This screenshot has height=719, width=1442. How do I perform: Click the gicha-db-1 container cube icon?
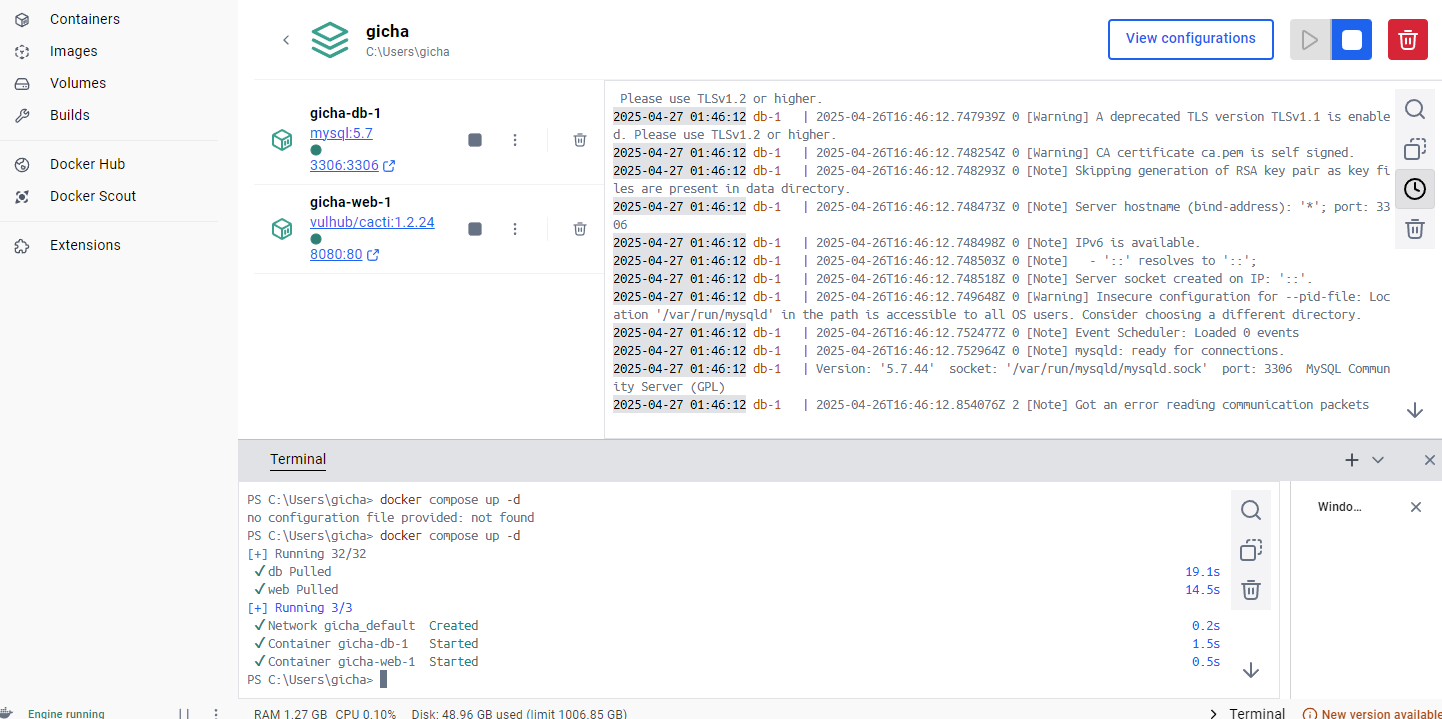point(282,140)
